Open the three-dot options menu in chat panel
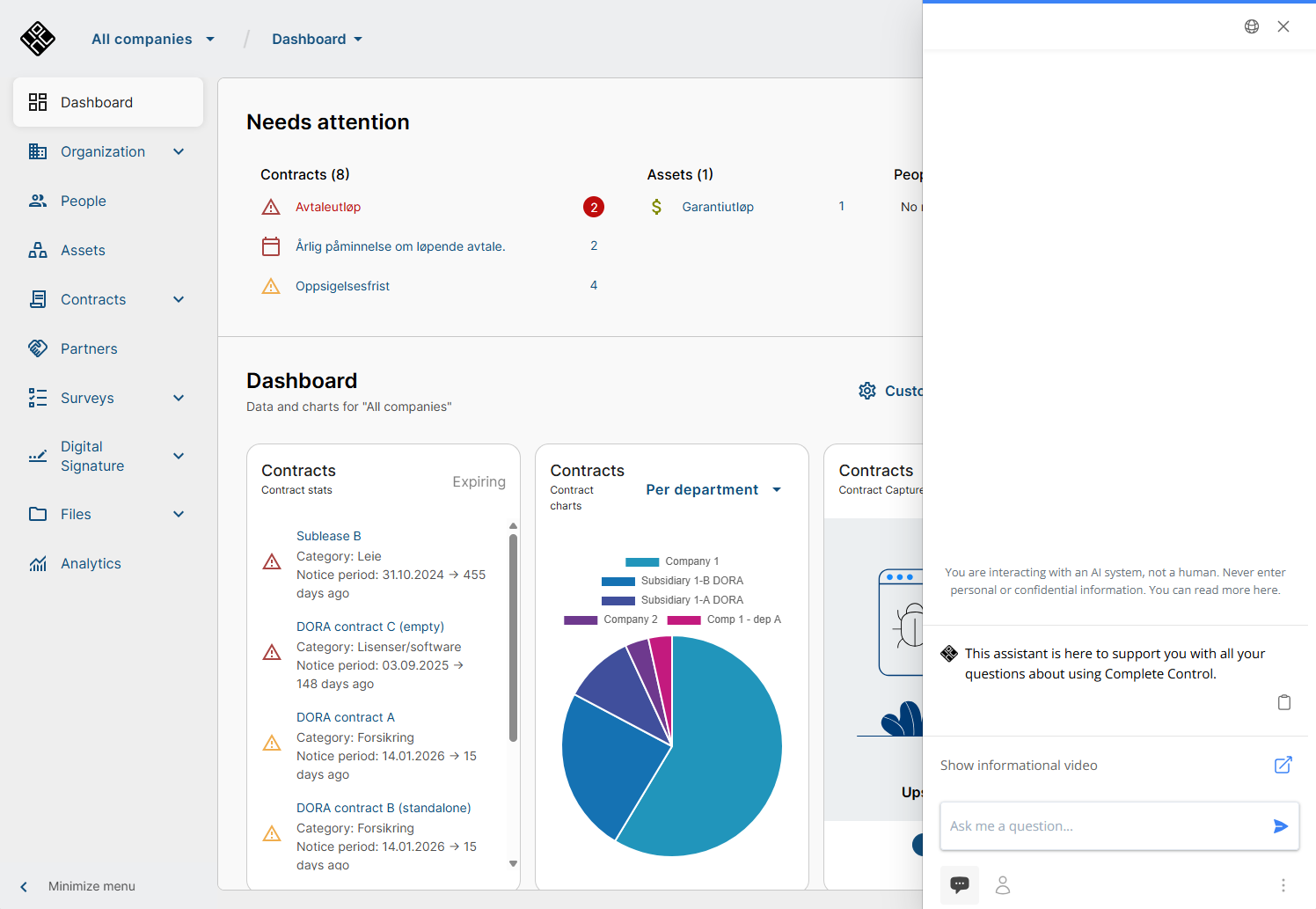1316x909 pixels. point(1283,885)
